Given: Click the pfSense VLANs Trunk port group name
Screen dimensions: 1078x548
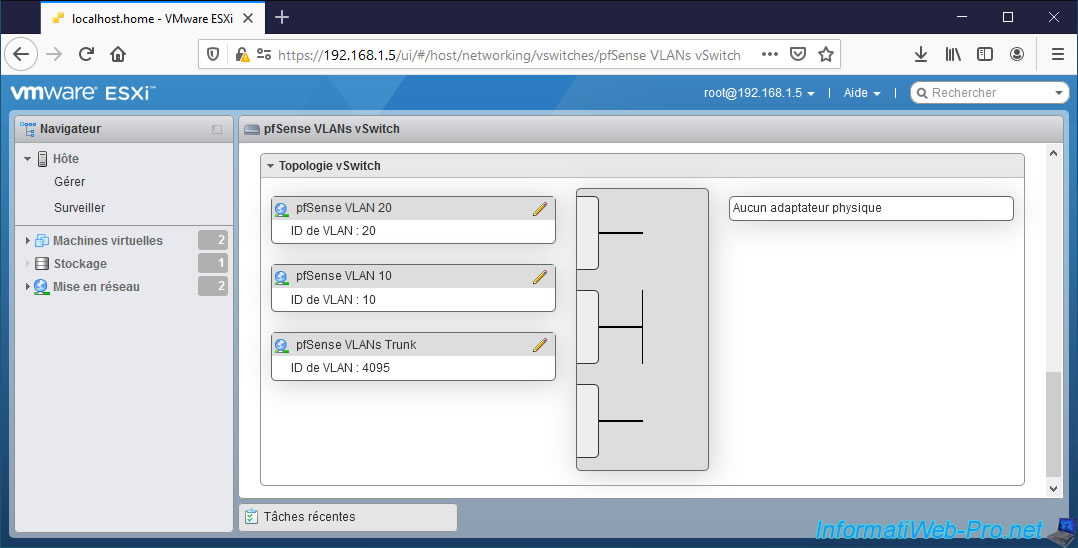Looking at the screenshot, I should coord(356,344).
